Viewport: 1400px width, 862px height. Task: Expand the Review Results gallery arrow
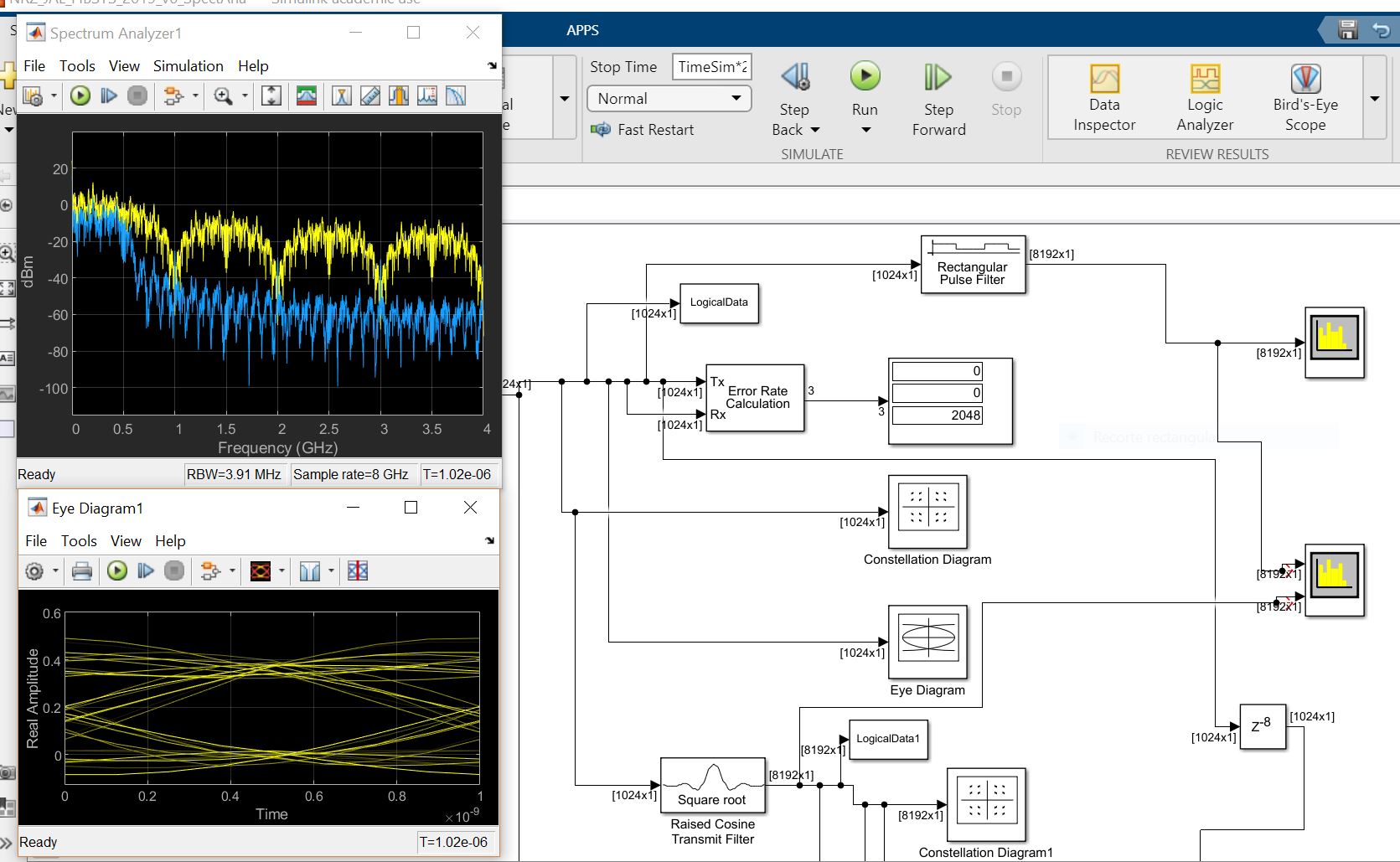pyautogui.click(x=1375, y=99)
